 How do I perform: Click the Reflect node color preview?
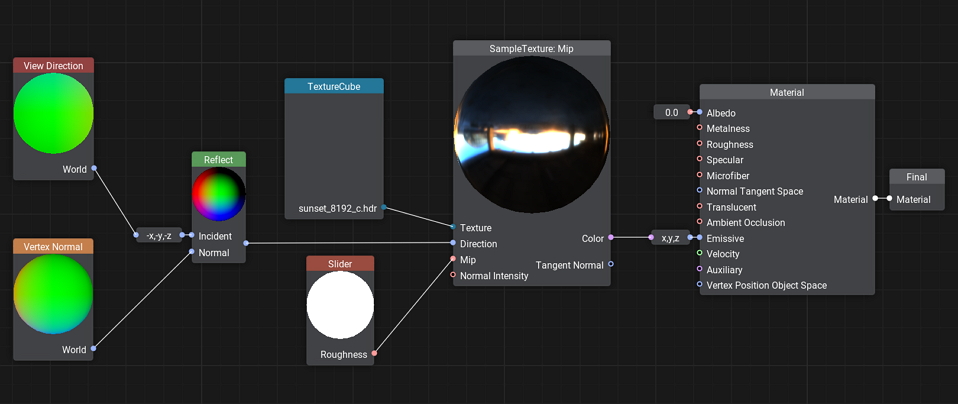219,194
